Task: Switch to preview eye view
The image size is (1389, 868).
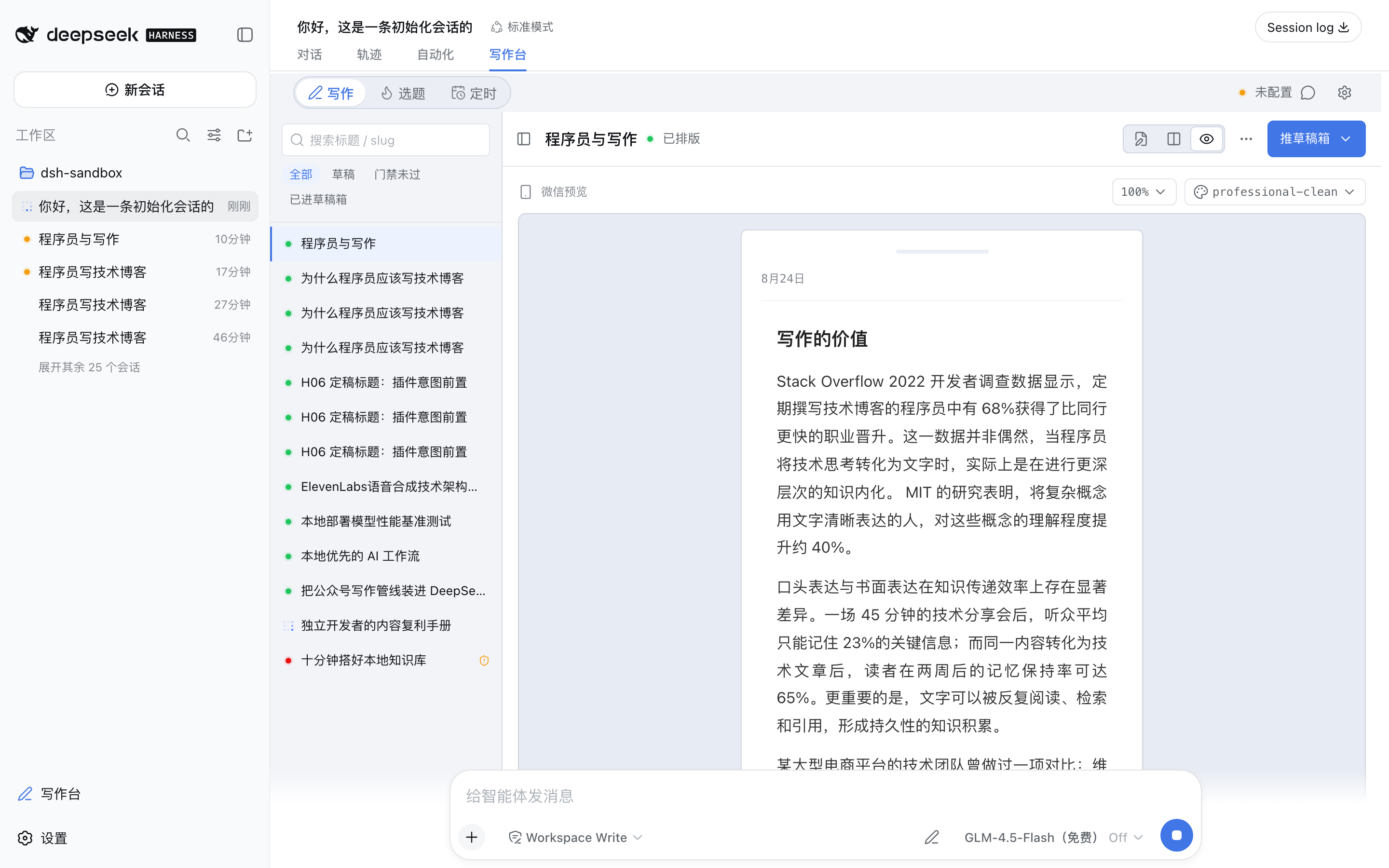Action: click(1207, 139)
